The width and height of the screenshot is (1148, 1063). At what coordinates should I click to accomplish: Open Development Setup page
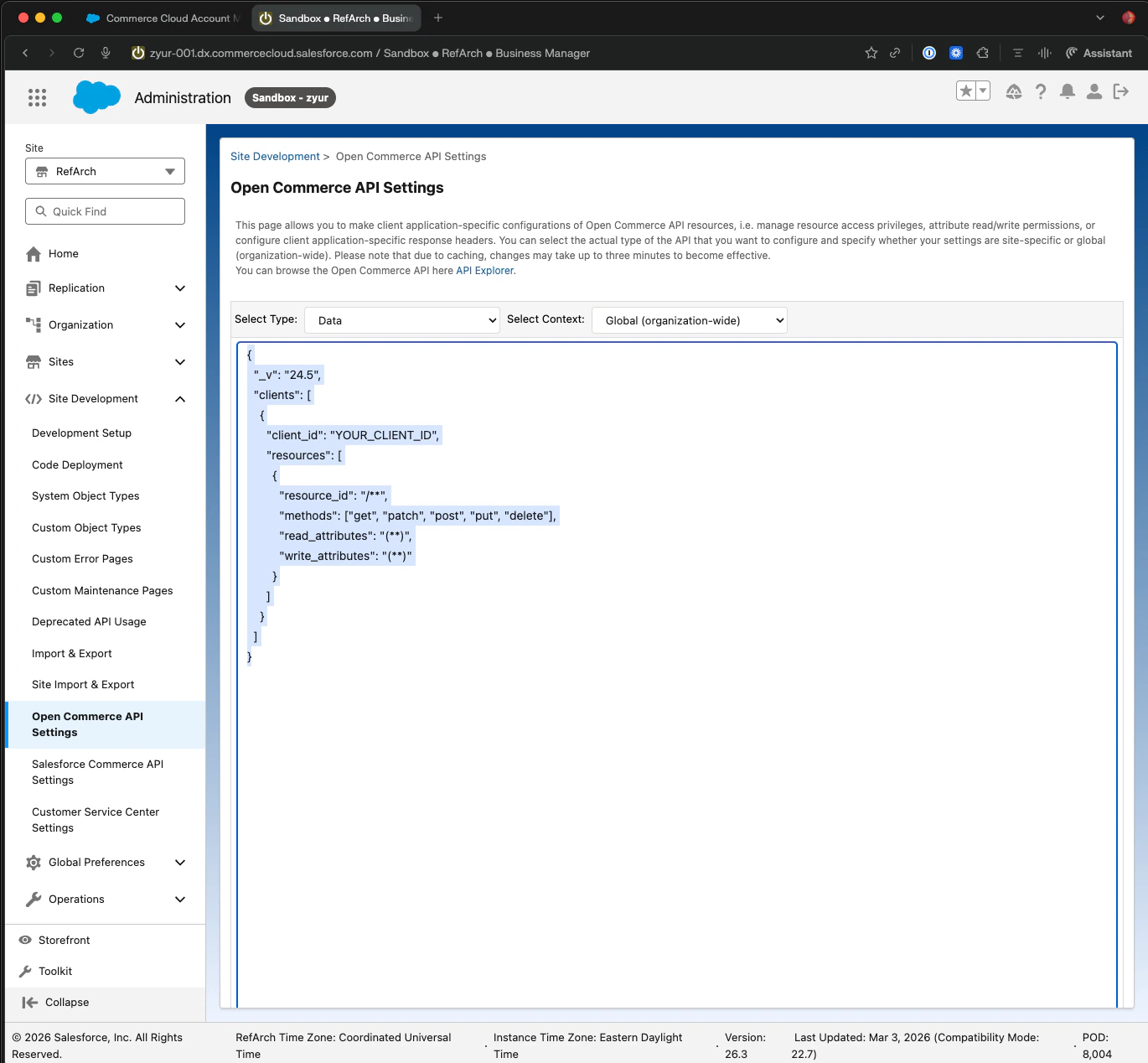[81, 433]
